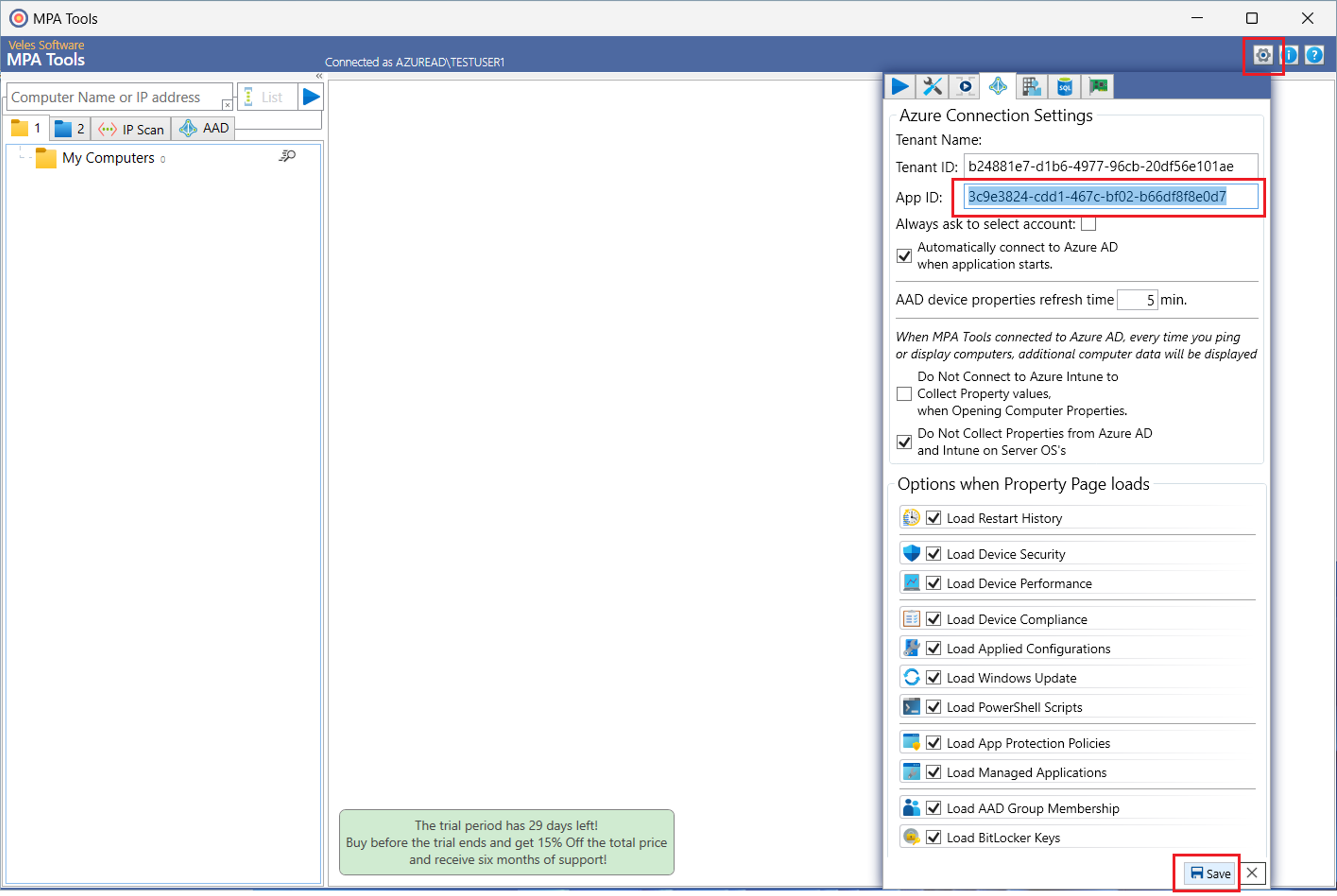Click the blue Go arrow next to List

coord(311,96)
